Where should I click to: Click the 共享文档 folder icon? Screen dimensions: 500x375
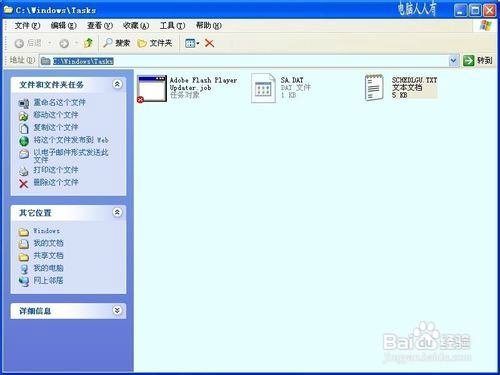click(x=24, y=257)
